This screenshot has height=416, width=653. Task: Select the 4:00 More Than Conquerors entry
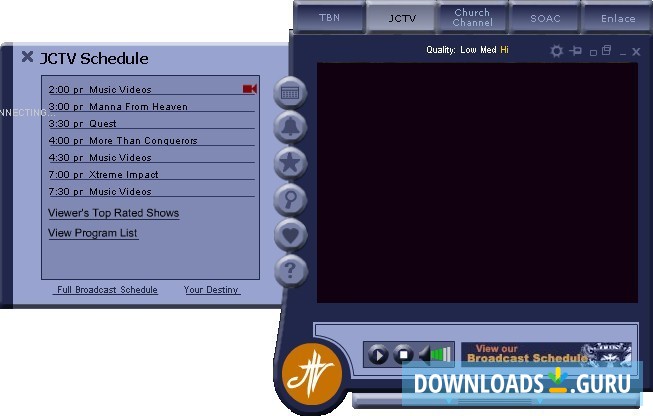[x=152, y=141]
